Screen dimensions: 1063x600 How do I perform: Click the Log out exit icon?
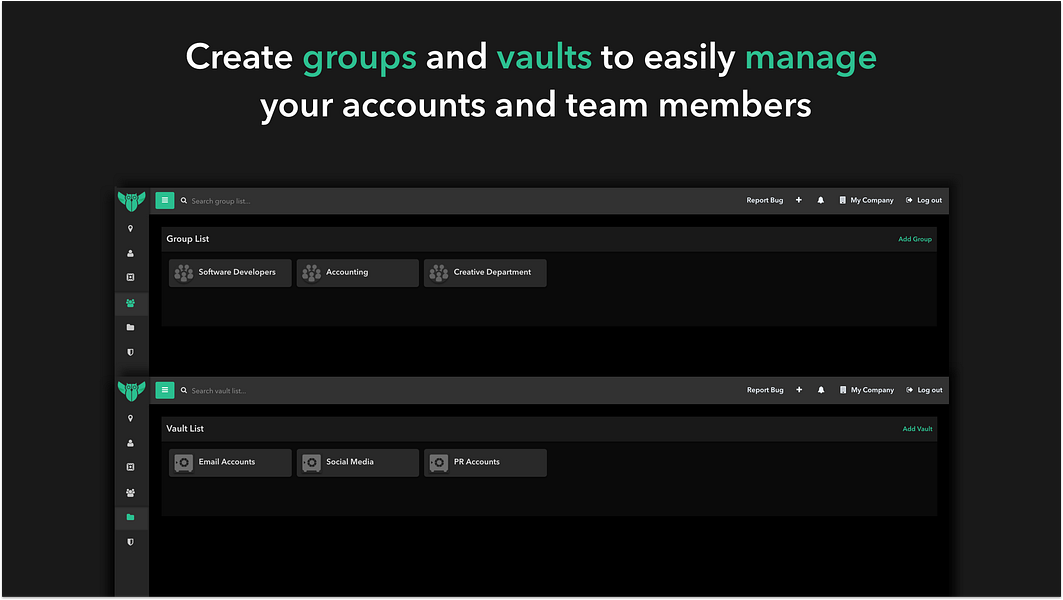911,200
